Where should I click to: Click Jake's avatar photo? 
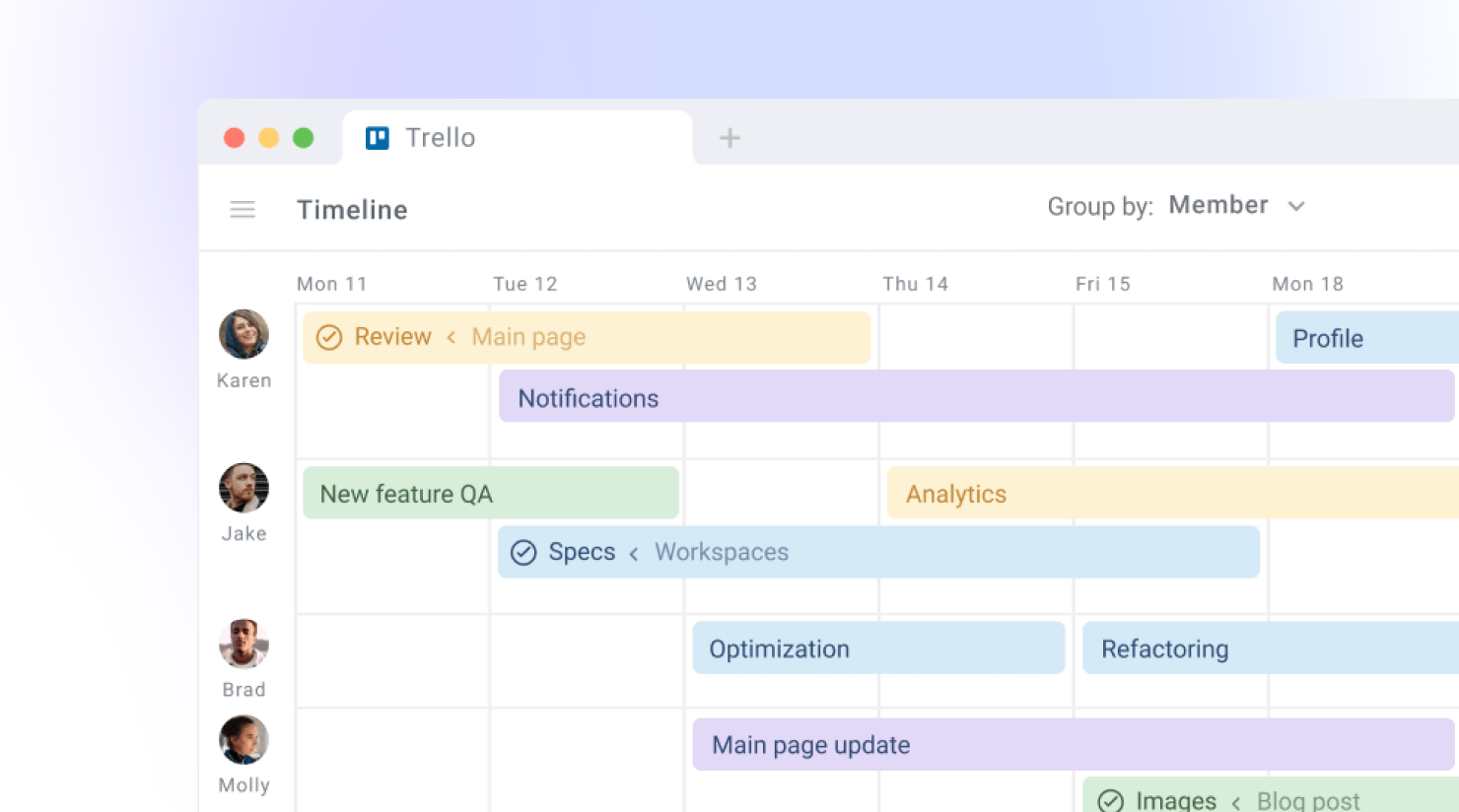[243, 488]
